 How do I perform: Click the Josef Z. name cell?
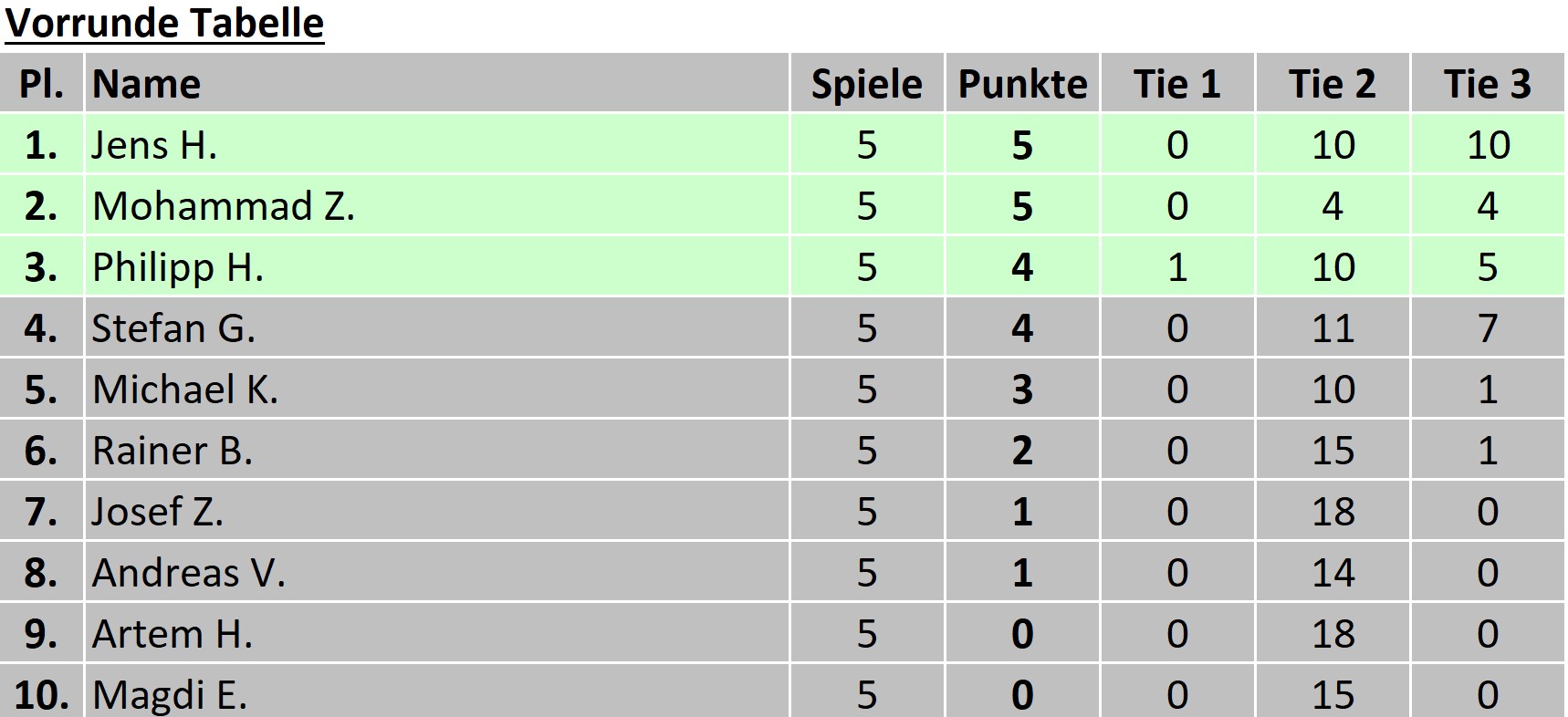[158, 512]
